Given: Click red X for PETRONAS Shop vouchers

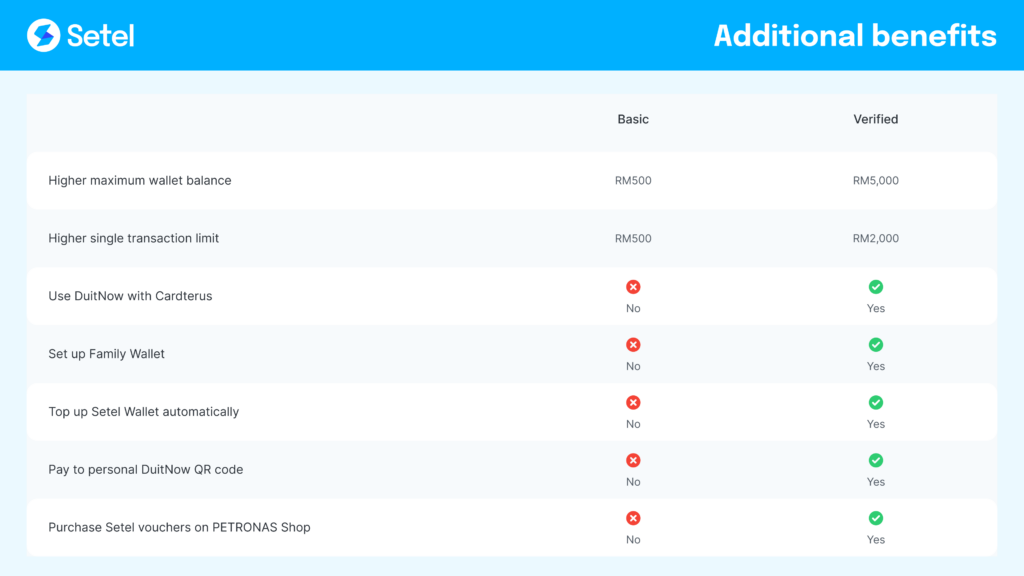Looking at the screenshot, I should point(633,518).
